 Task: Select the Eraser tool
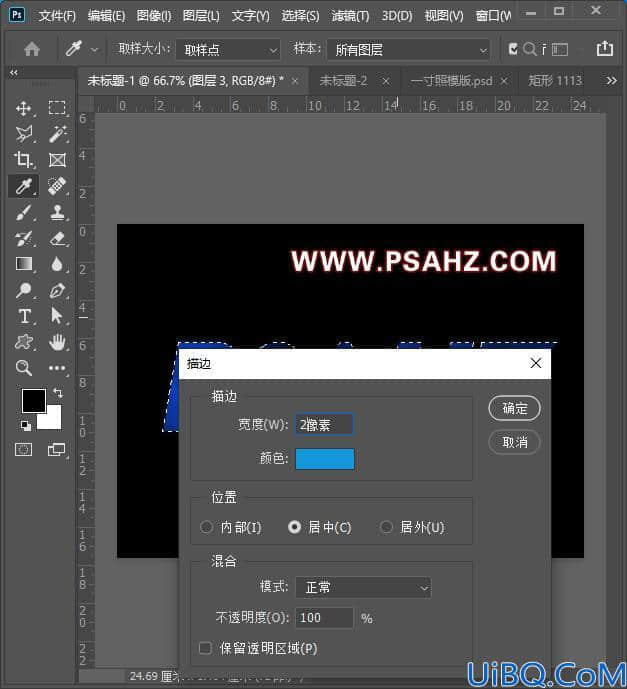(x=58, y=239)
